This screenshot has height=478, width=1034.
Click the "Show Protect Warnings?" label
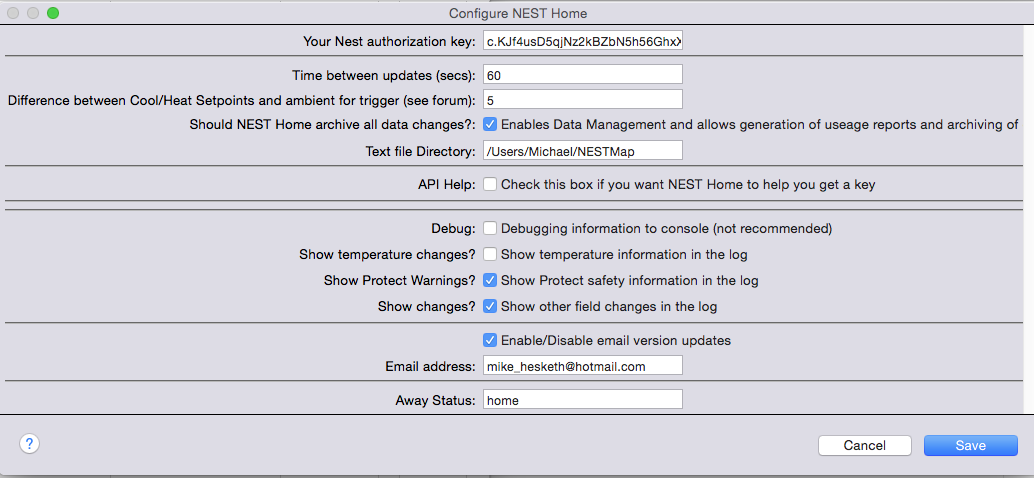[x=400, y=280]
